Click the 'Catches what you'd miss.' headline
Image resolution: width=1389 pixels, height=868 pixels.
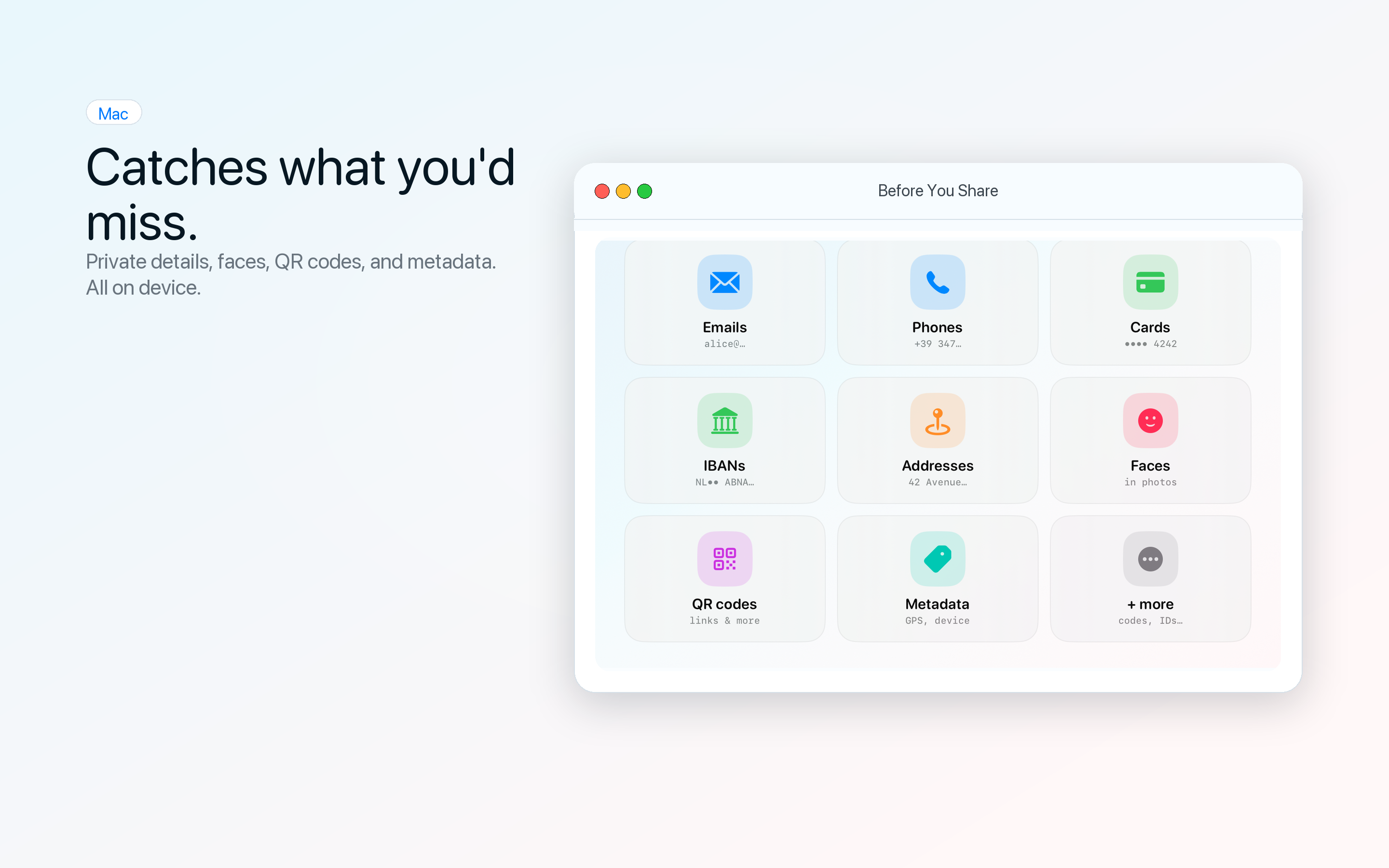(x=301, y=194)
